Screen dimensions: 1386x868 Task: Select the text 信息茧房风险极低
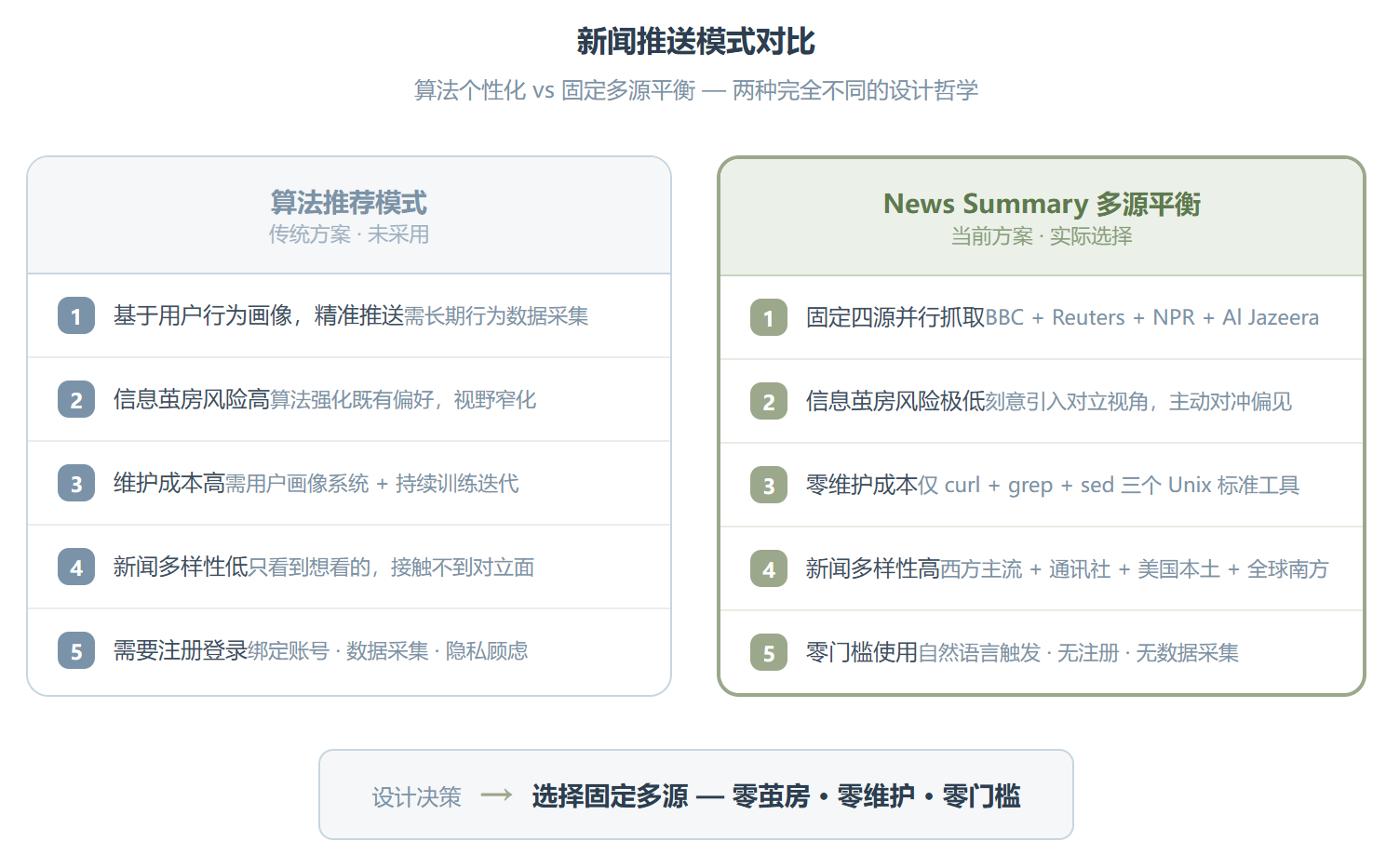tap(895, 401)
